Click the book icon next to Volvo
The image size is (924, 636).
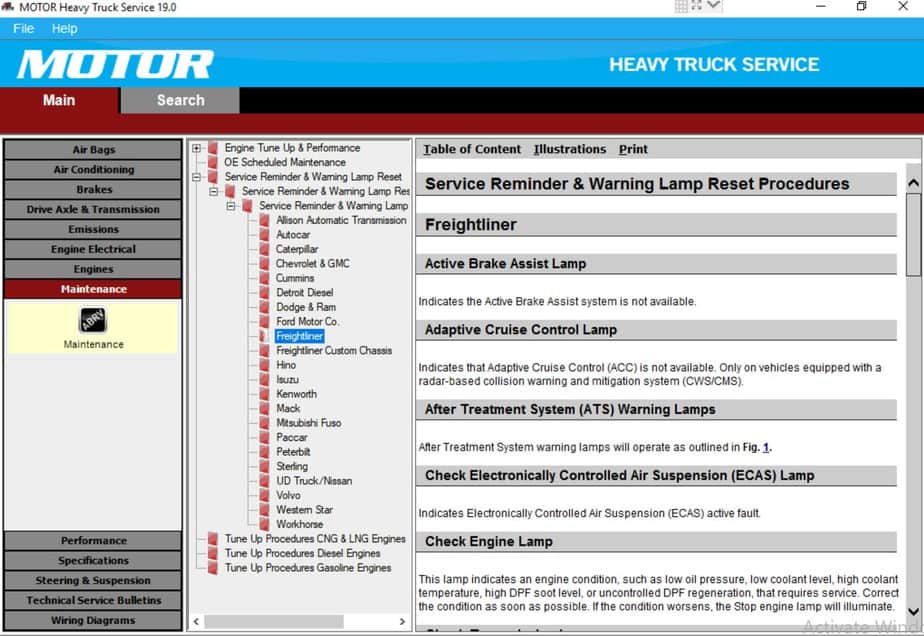pos(265,495)
